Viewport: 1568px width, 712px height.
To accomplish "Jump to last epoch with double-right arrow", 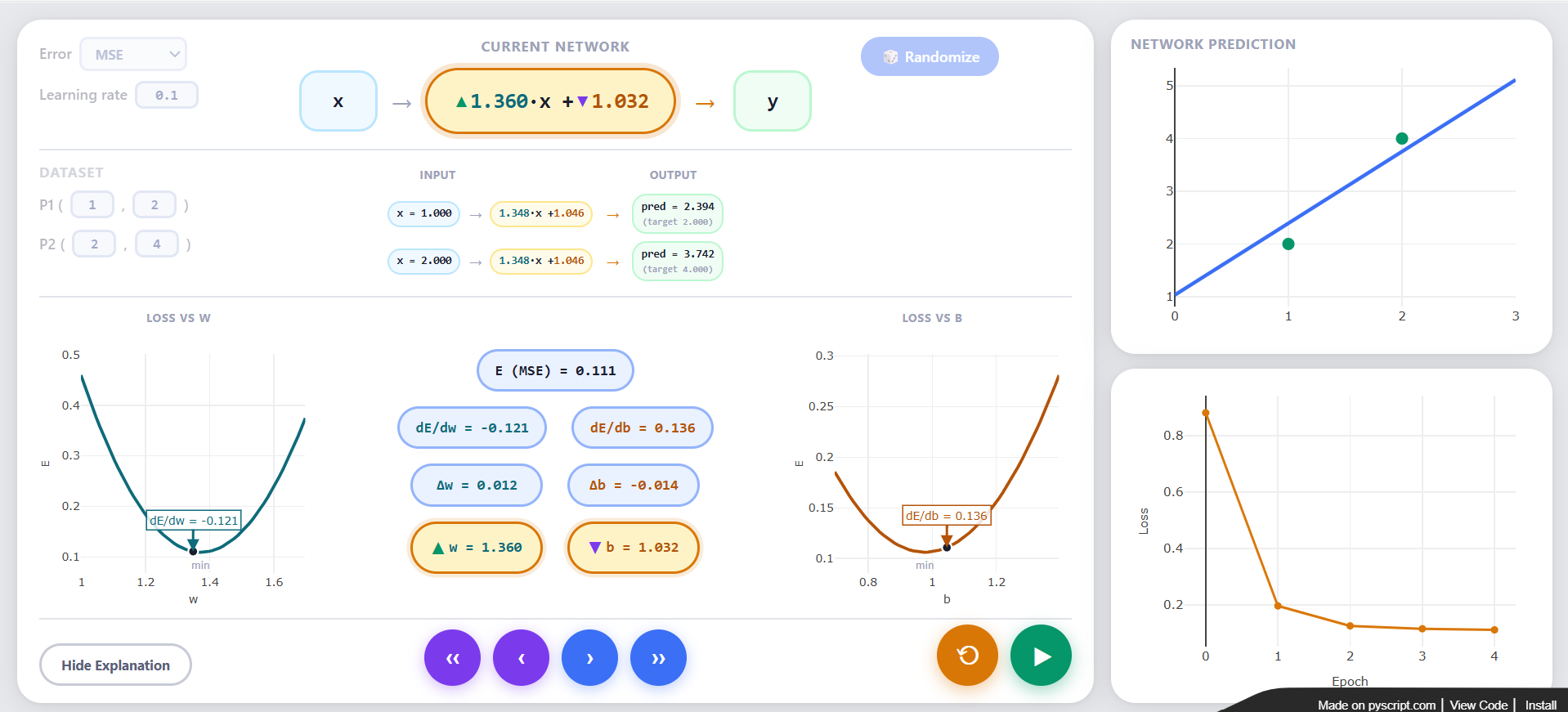I will coord(658,657).
